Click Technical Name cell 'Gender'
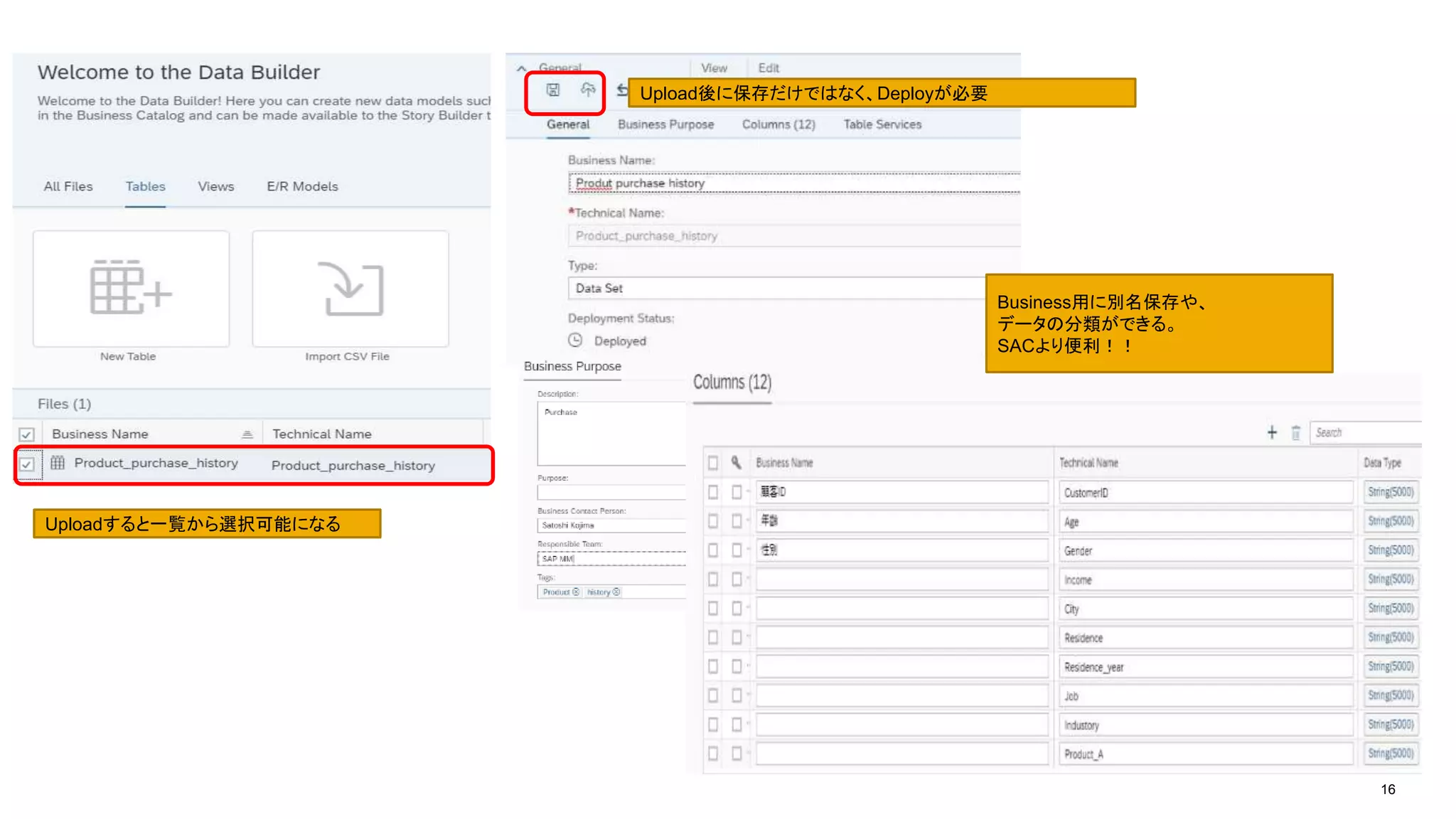 1206,550
